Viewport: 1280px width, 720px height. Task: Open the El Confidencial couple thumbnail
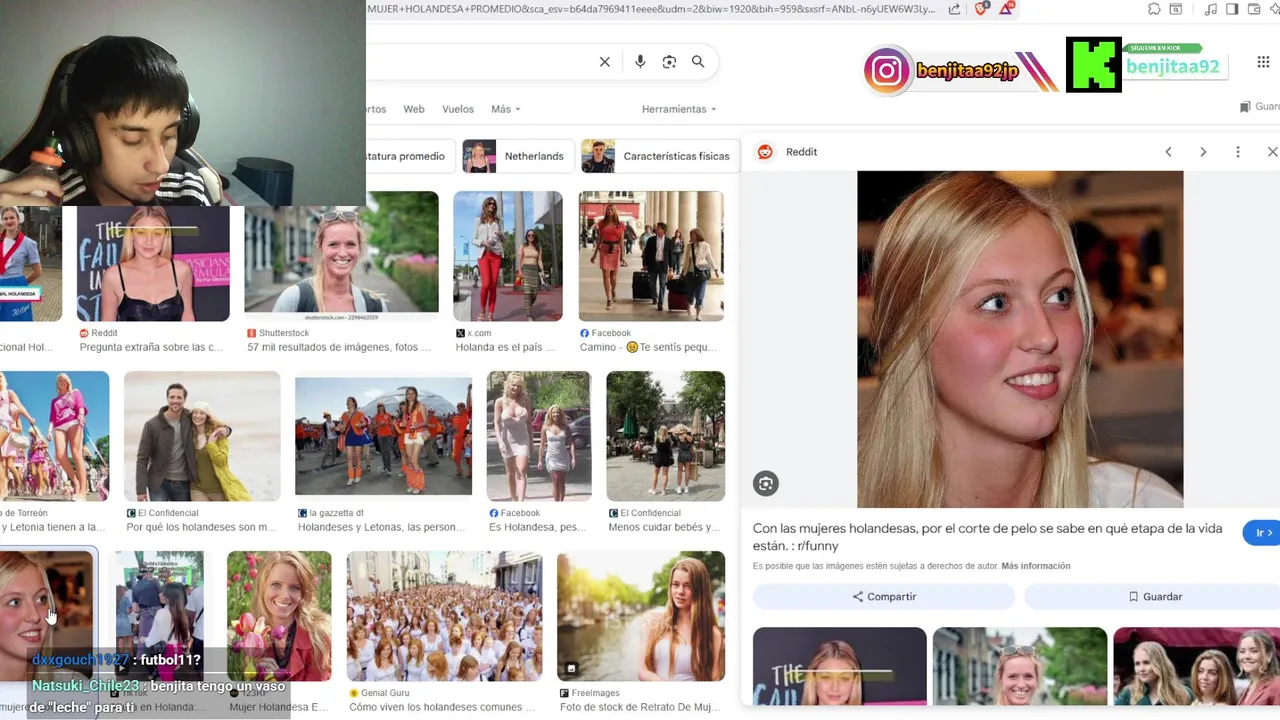click(202, 436)
